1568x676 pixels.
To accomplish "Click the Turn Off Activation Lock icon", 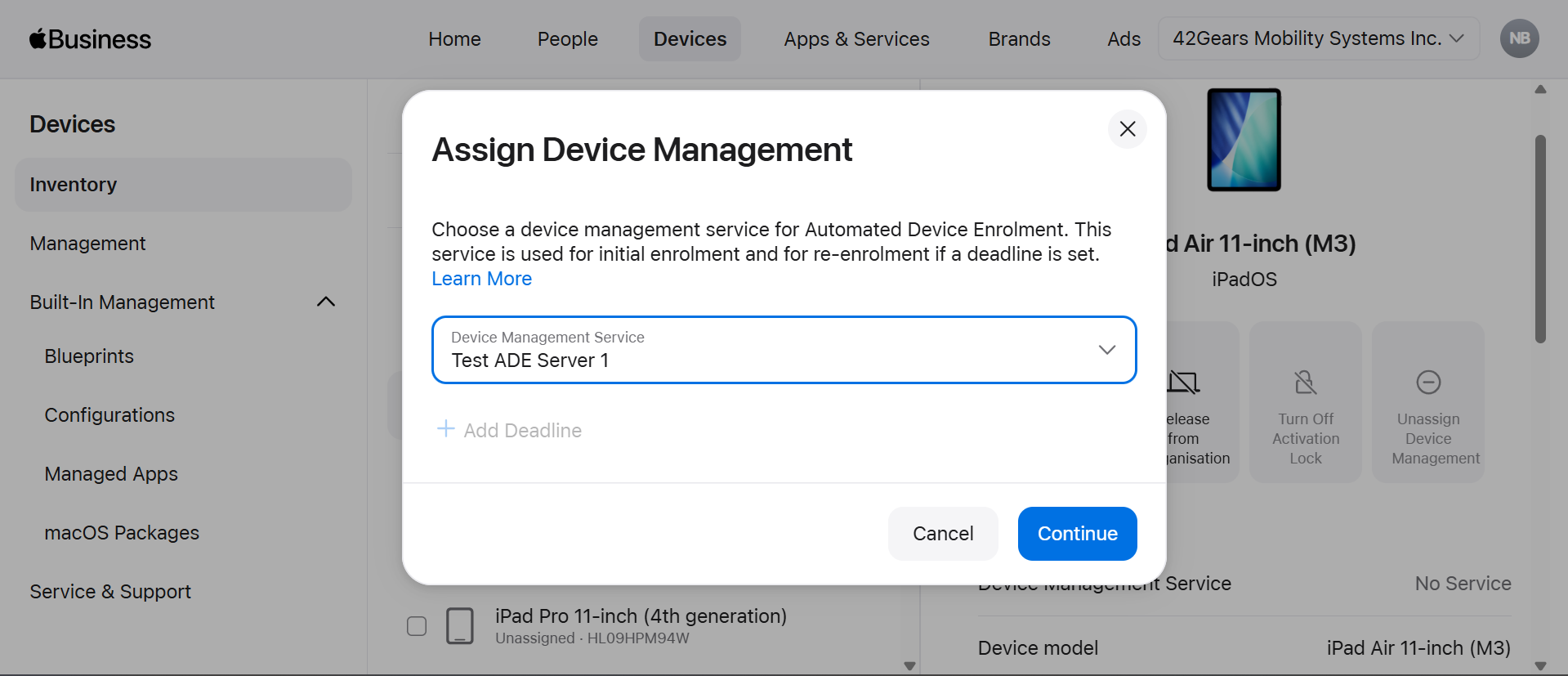I will (x=1305, y=383).
